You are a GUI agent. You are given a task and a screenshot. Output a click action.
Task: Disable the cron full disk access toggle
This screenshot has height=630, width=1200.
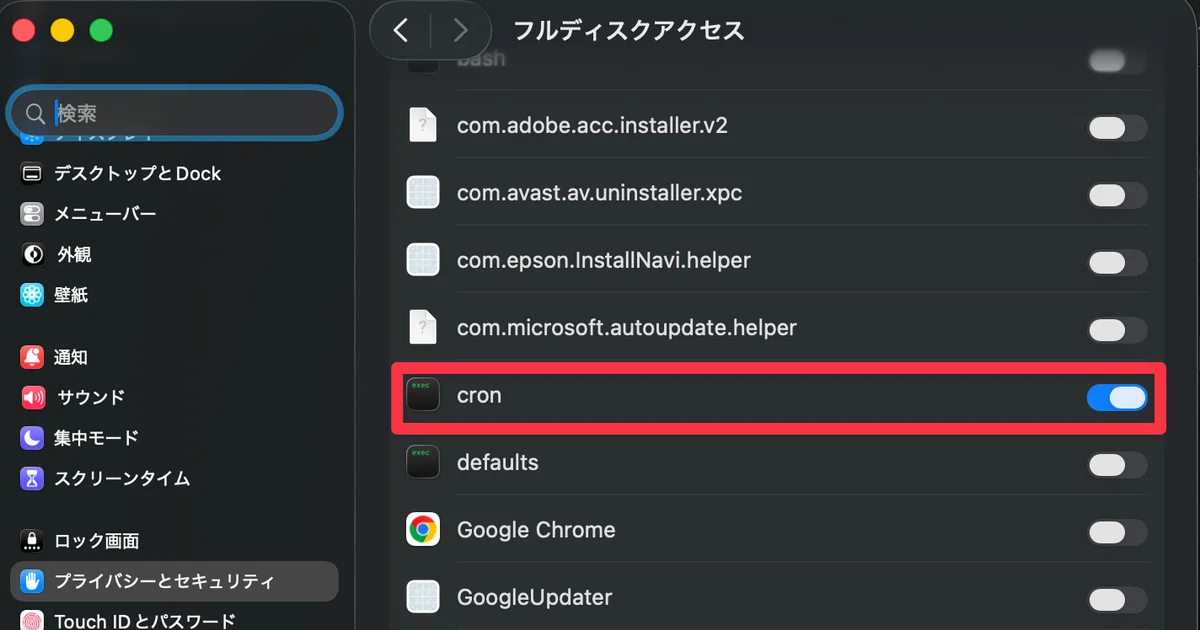pyautogui.click(x=1117, y=397)
